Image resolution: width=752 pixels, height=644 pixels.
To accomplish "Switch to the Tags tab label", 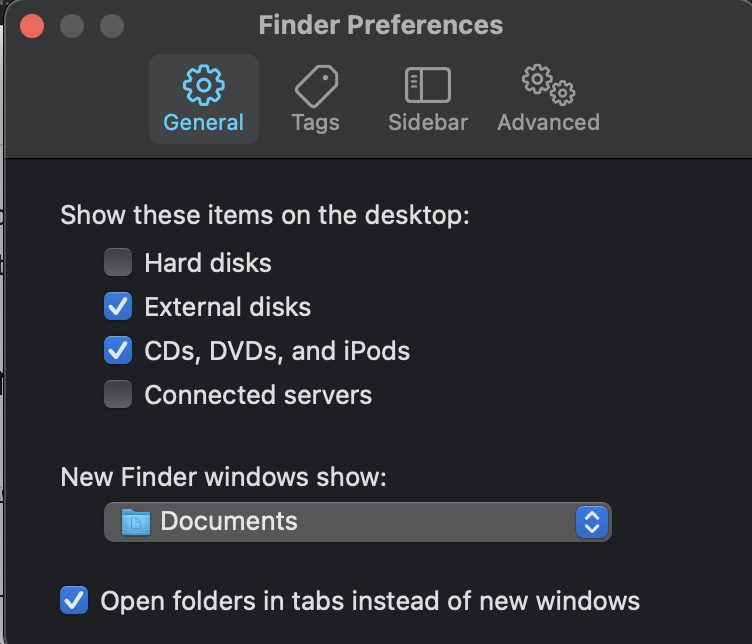I will (x=315, y=123).
